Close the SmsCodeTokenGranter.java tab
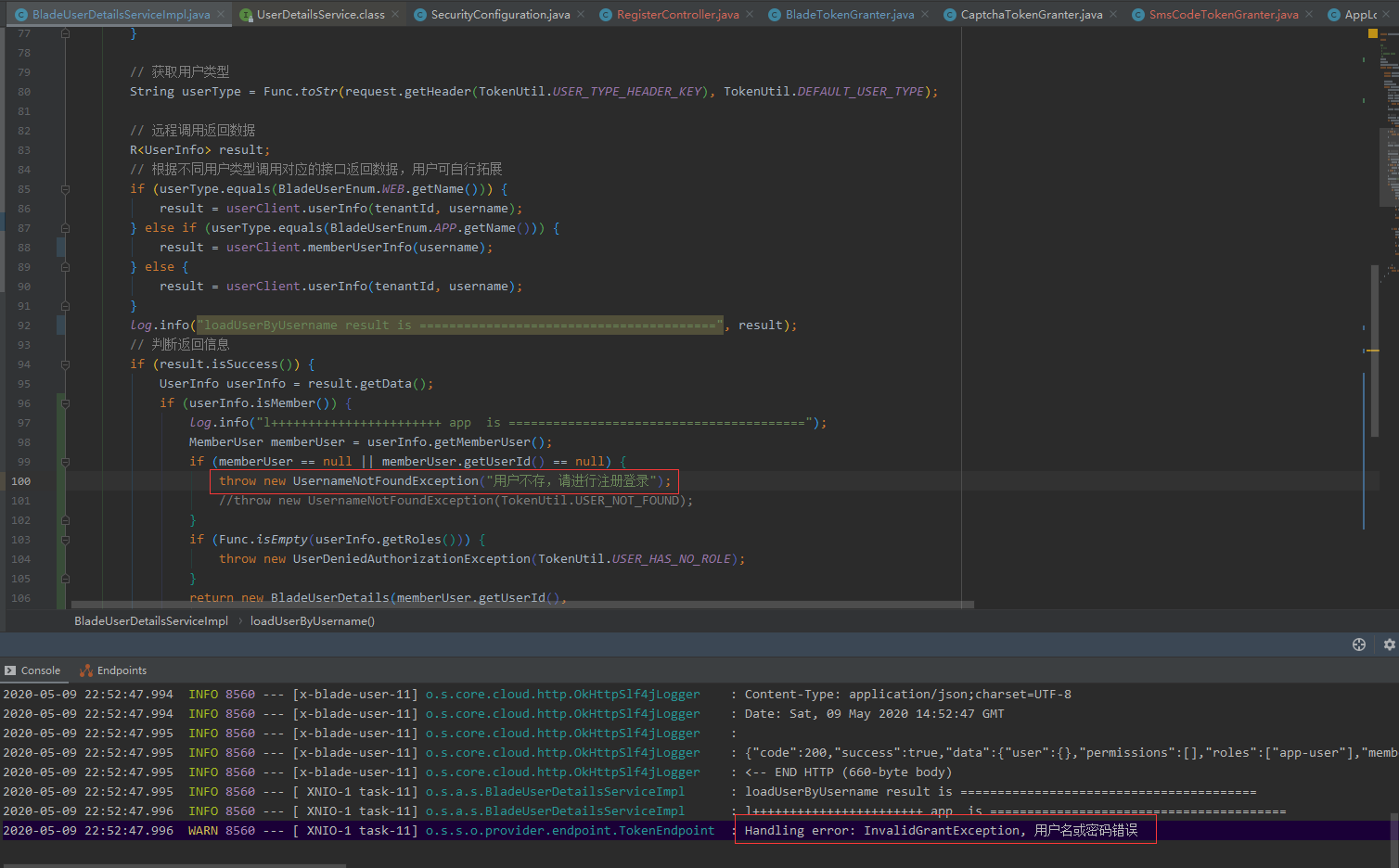The image size is (1399, 868). [x=1309, y=14]
